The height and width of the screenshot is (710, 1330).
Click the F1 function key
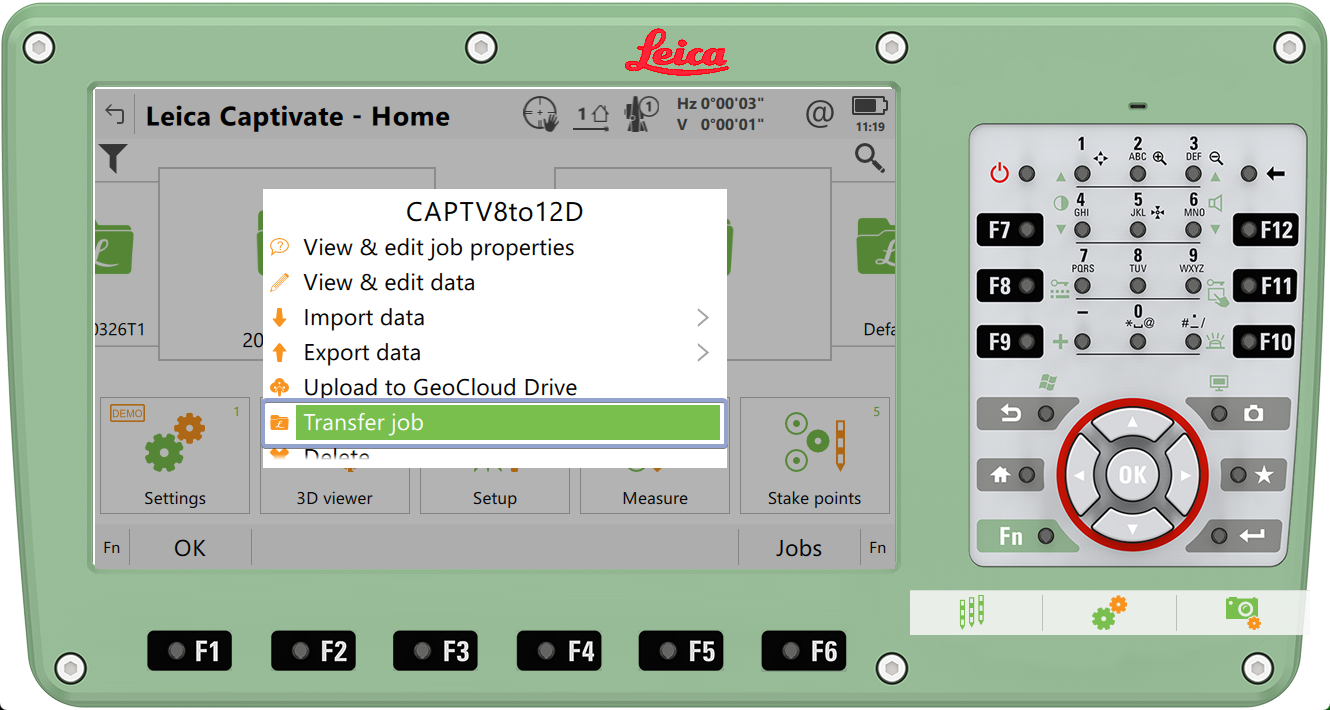point(190,651)
